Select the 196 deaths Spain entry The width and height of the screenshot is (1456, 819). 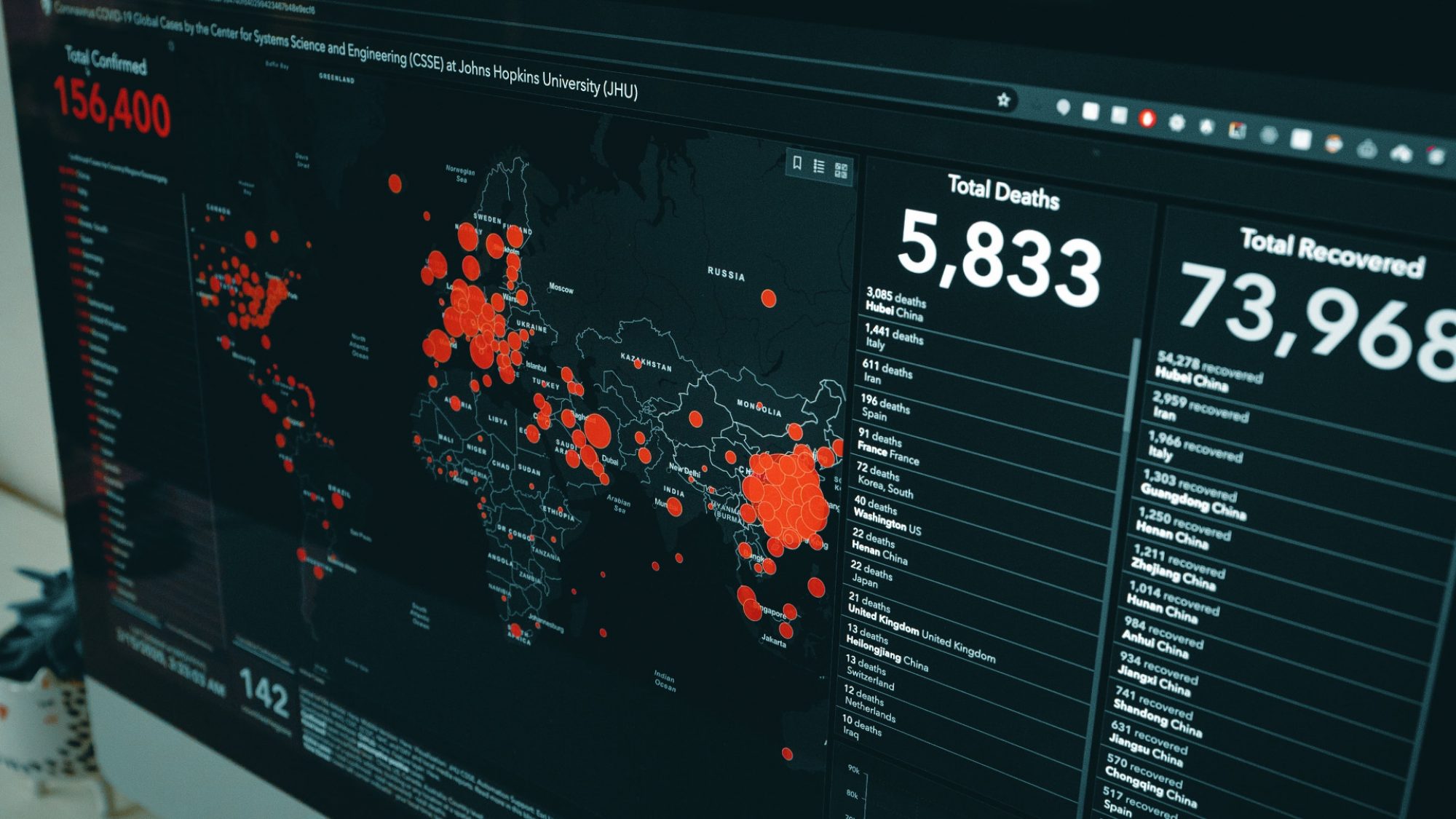[x=885, y=408]
